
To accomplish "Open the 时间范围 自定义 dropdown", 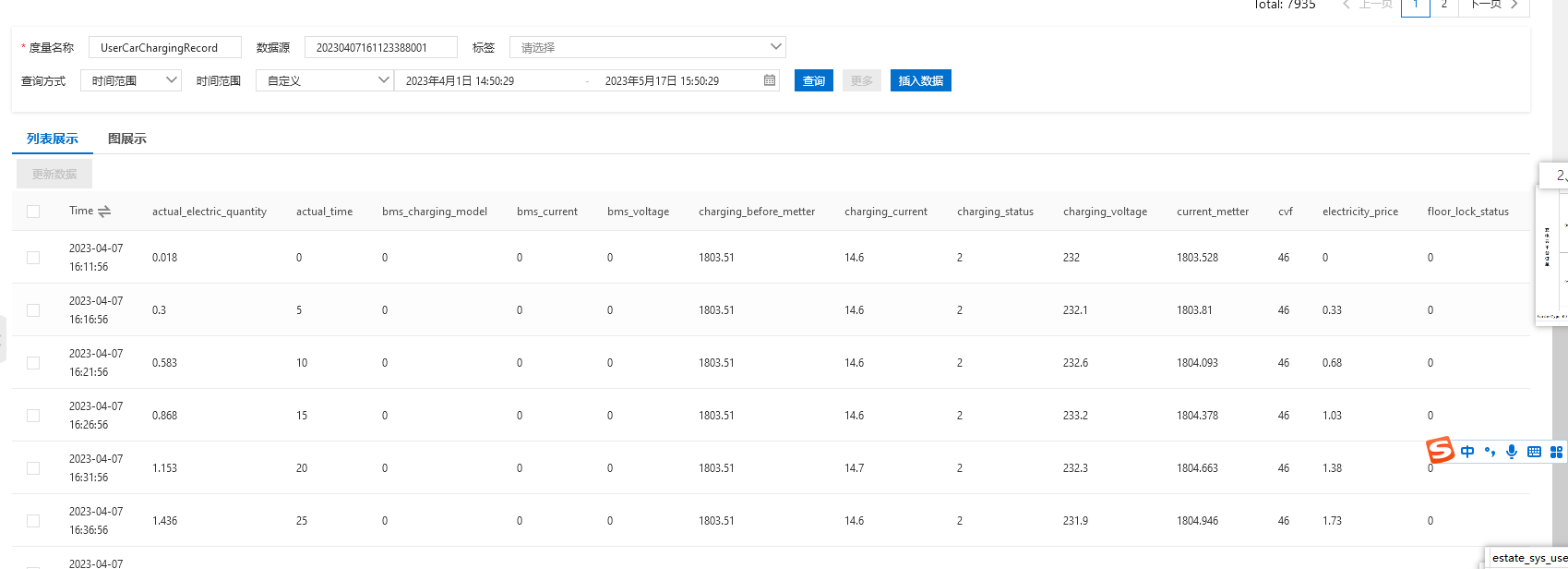I will [325, 80].
